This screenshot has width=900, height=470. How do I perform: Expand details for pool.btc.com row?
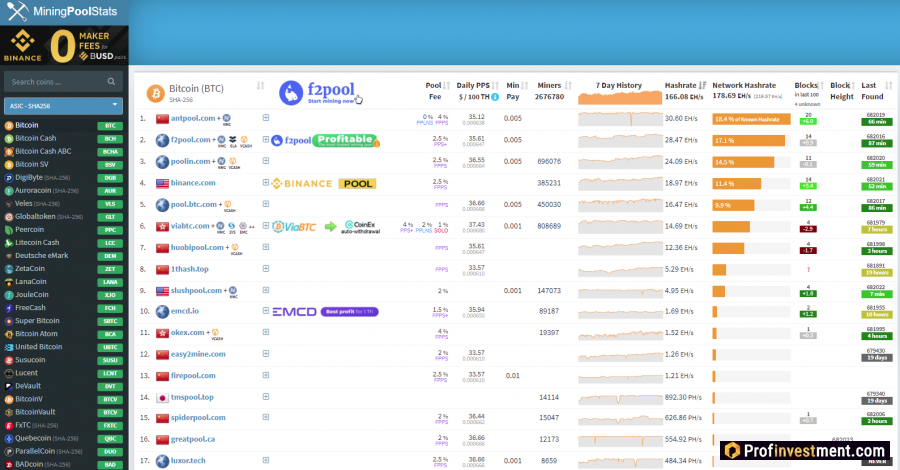(266, 204)
